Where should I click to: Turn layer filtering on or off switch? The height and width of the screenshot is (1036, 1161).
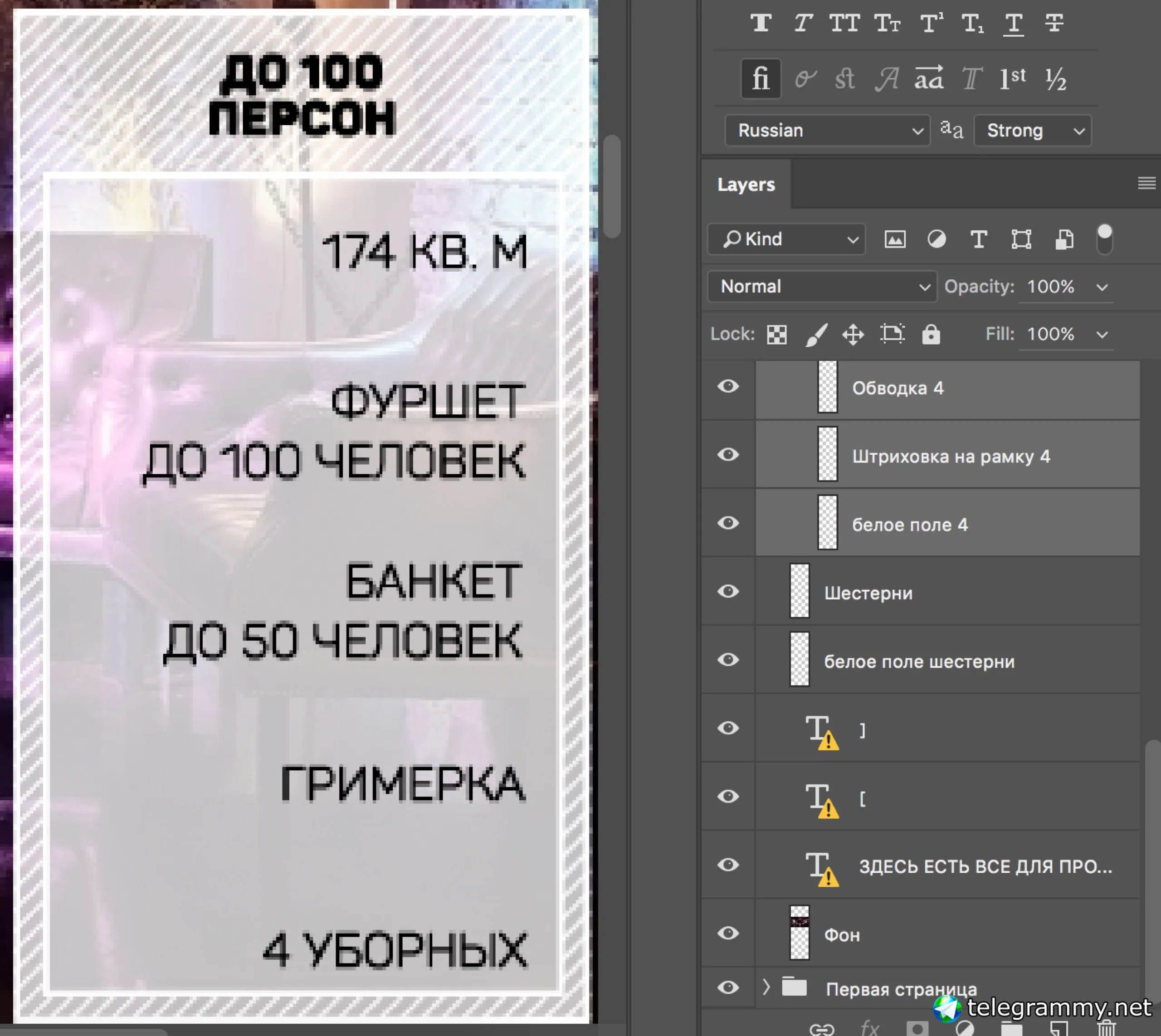click(x=1104, y=239)
